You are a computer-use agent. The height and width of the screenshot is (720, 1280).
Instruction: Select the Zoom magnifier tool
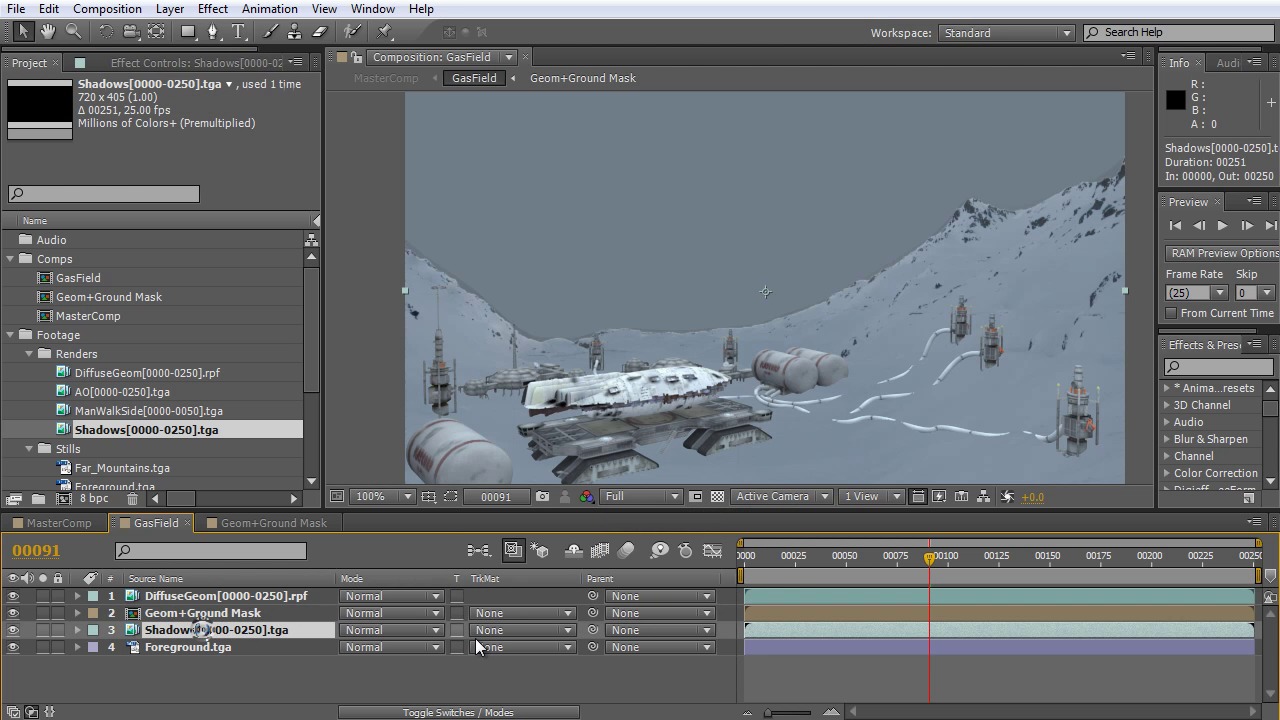(73, 32)
